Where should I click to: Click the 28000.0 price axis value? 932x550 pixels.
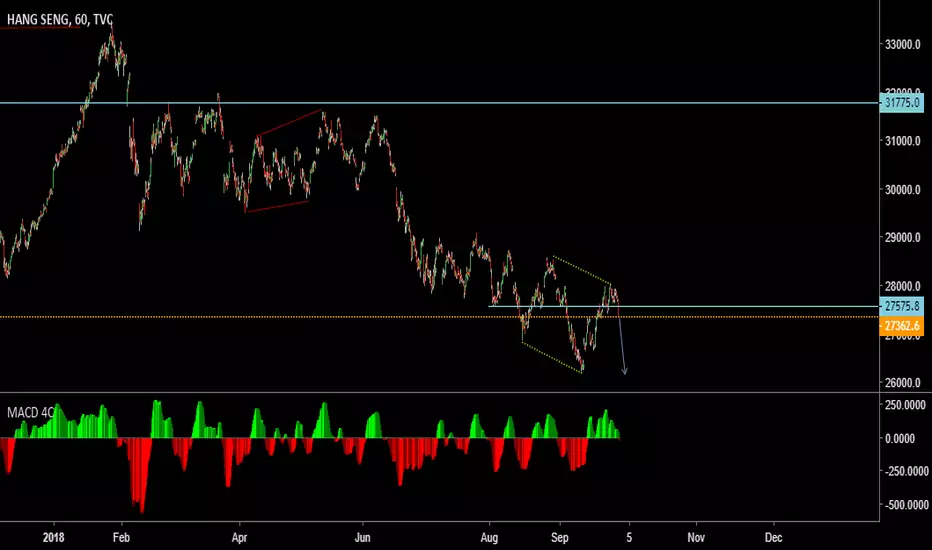[x=902, y=286]
